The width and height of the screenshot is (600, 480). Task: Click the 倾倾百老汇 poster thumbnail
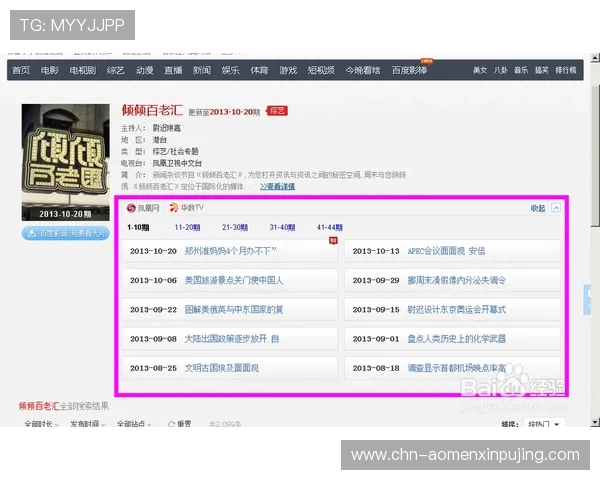pos(65,162)
